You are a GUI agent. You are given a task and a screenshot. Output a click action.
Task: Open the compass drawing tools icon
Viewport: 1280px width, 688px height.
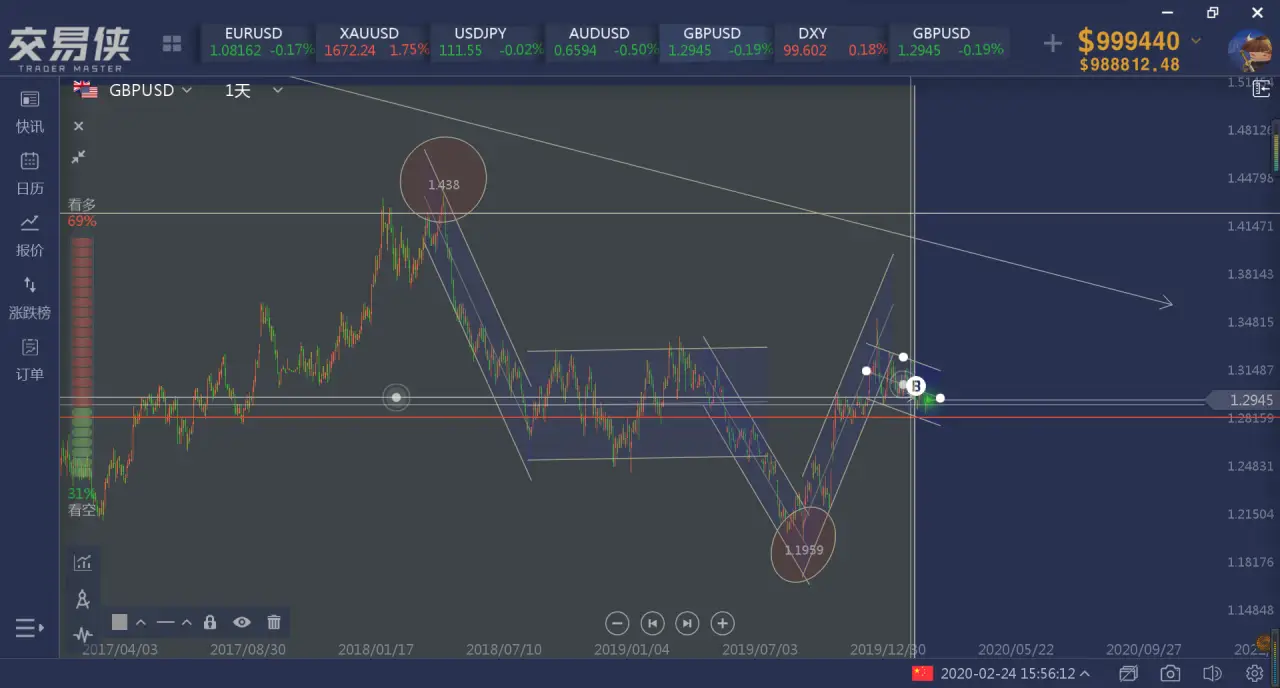coord(83,599)
